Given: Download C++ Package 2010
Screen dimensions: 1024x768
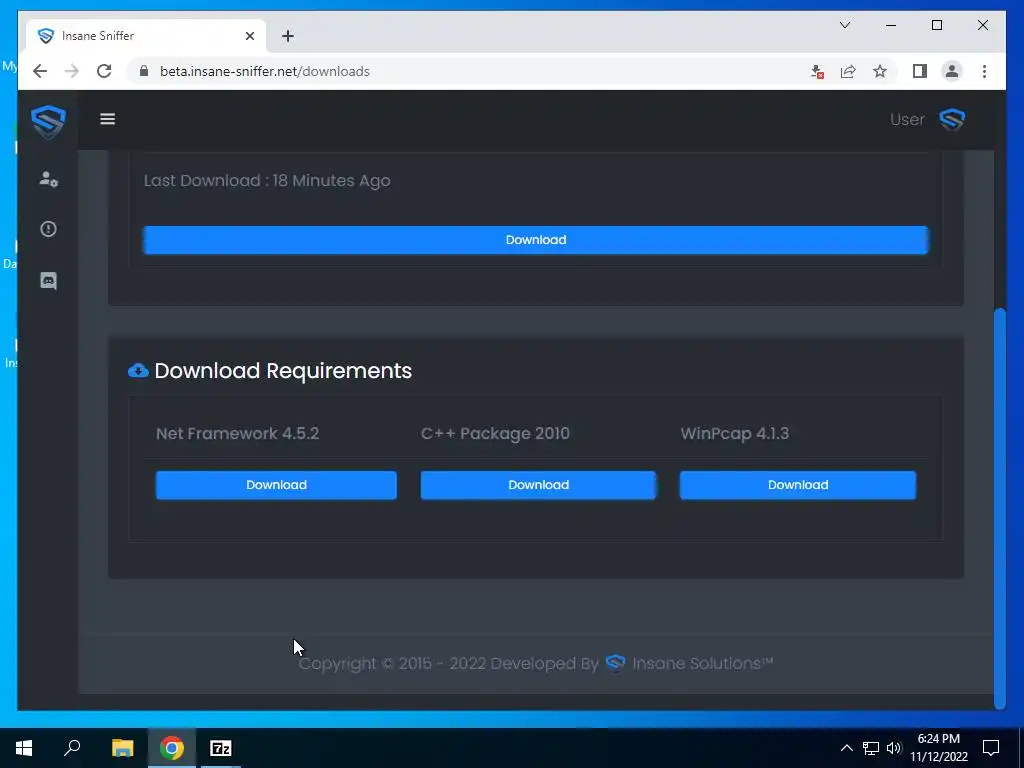Looking at the screenshot, I should 538,485.
